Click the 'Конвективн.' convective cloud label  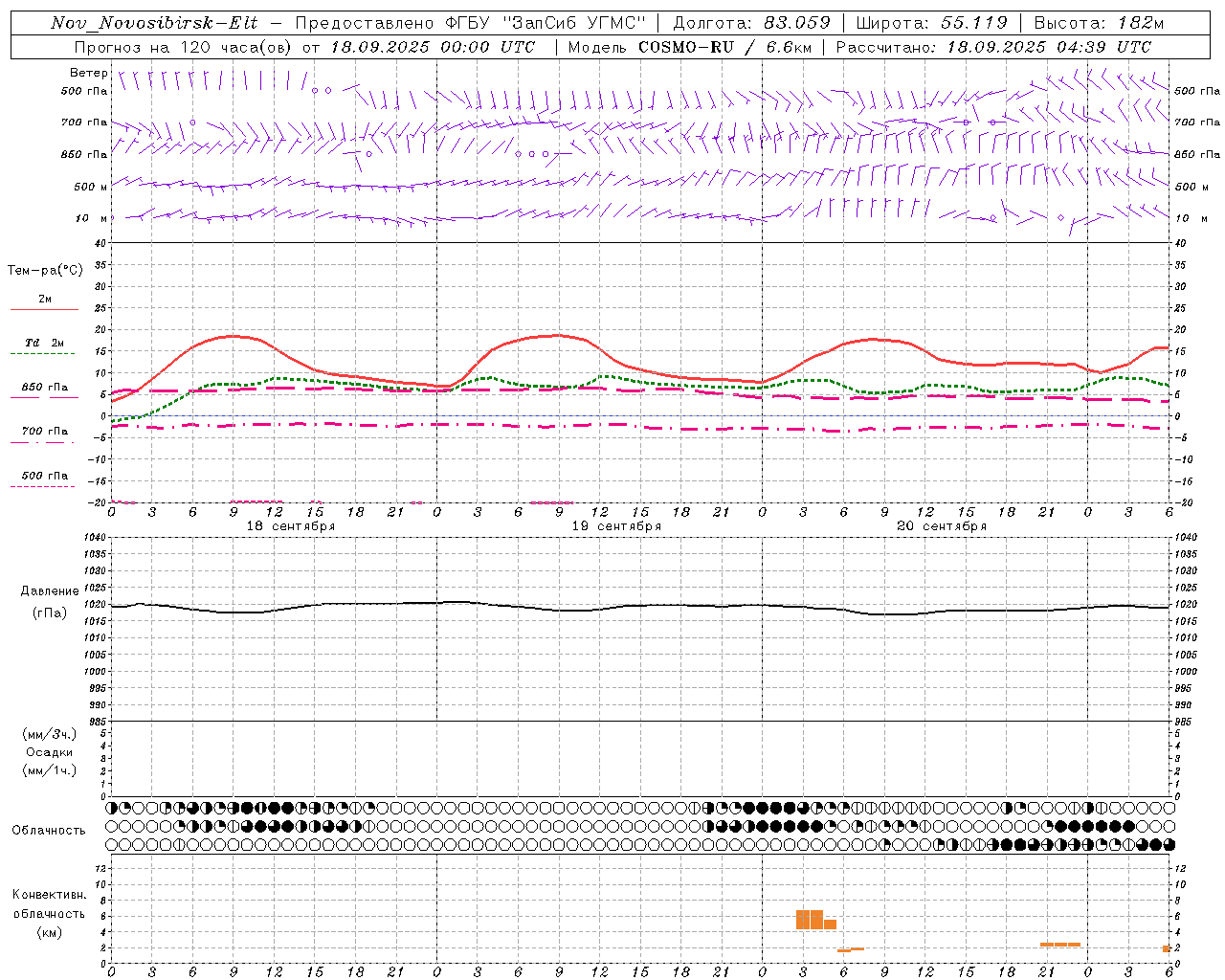(x=50, y=895)
